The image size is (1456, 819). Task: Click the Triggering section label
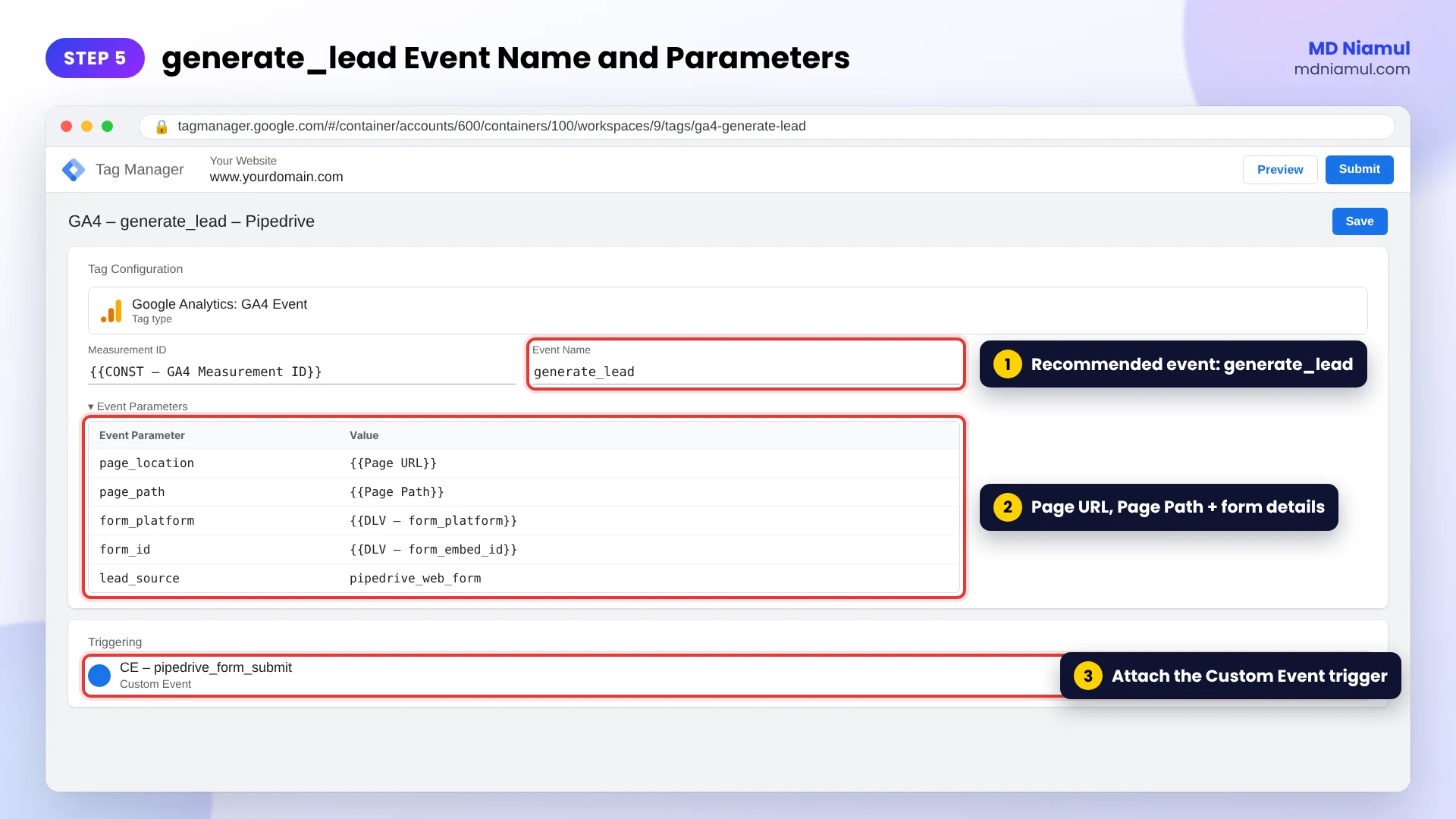pyautogui.click(x=115, y=642)
